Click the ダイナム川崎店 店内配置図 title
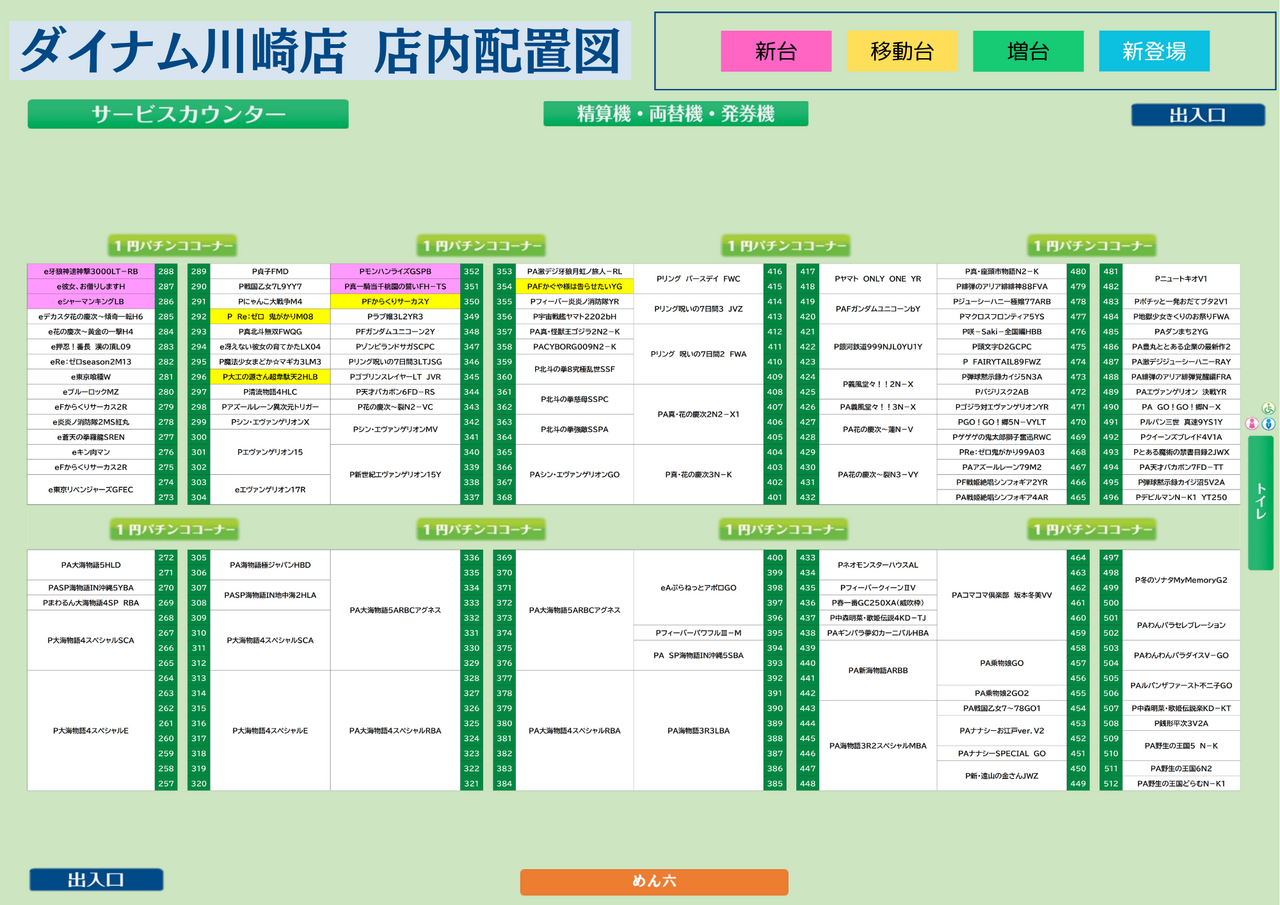The width and height of the screenshot is (1280, 905). pos(320,51)
